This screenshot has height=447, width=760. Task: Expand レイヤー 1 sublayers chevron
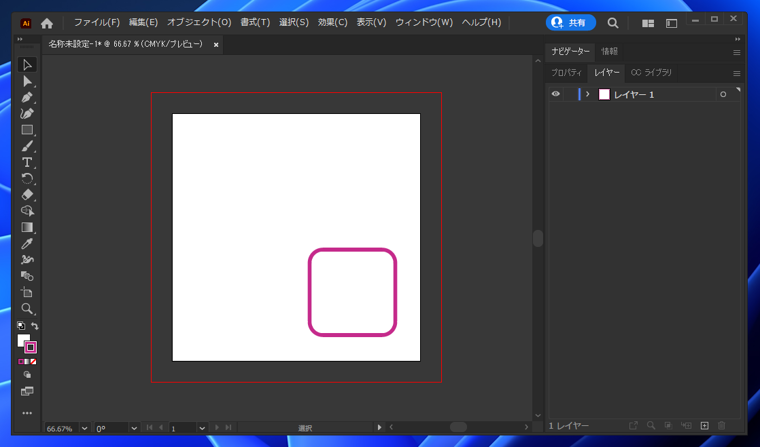point(587,94)
